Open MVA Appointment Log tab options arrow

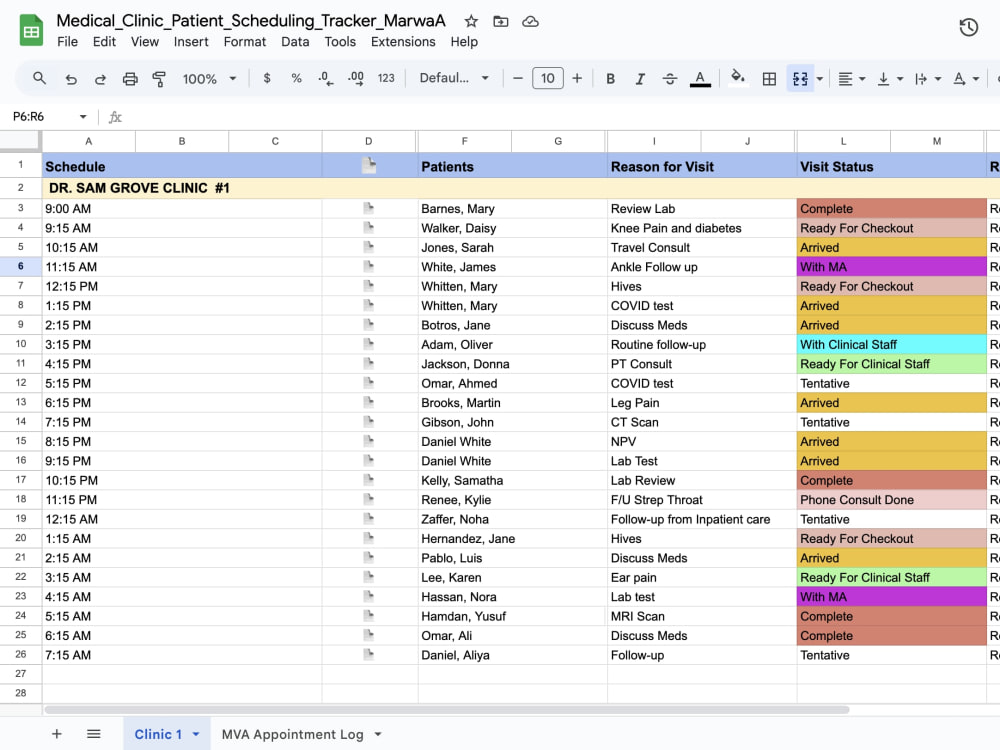[378, 735]
